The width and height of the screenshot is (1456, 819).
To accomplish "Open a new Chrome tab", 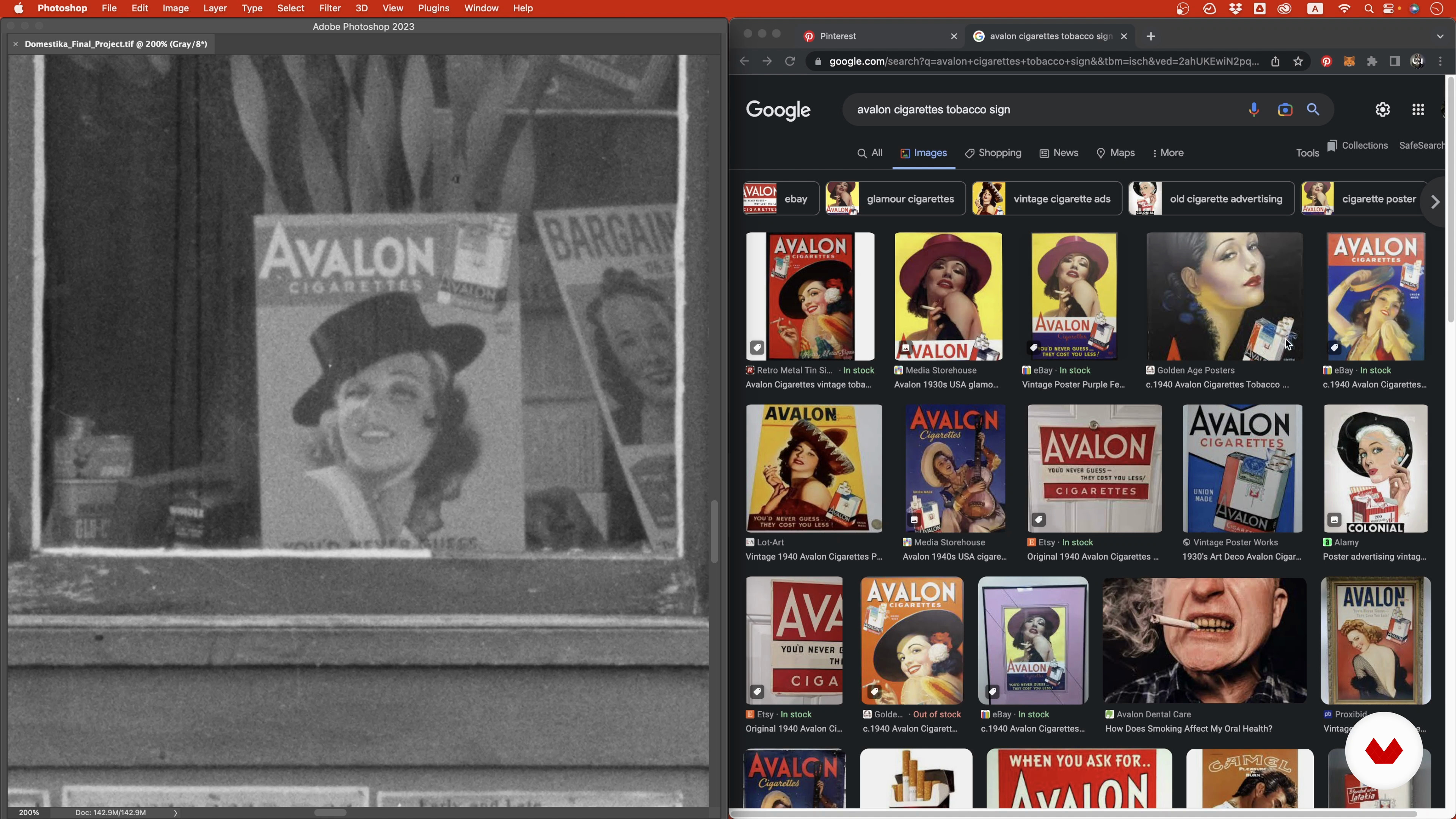I will [x=1151, y=36].
